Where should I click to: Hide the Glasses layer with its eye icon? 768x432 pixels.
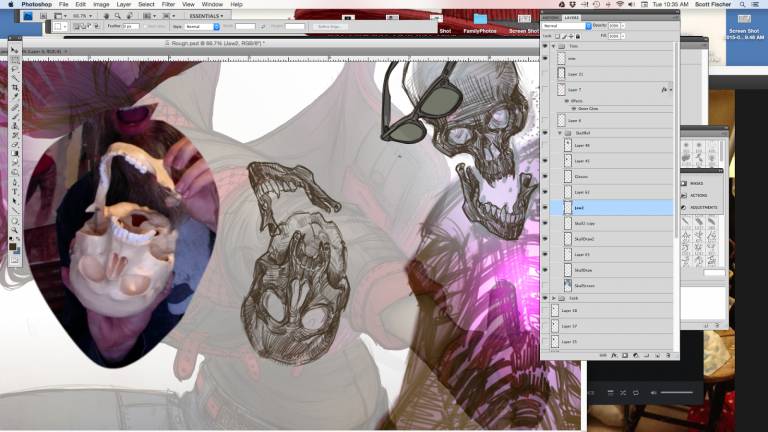pyautogui.click(x=545, y=176)
